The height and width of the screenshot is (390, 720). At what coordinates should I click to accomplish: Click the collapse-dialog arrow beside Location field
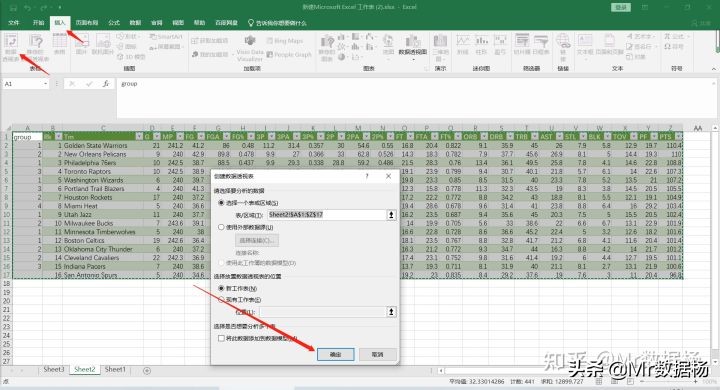point(391,312)
